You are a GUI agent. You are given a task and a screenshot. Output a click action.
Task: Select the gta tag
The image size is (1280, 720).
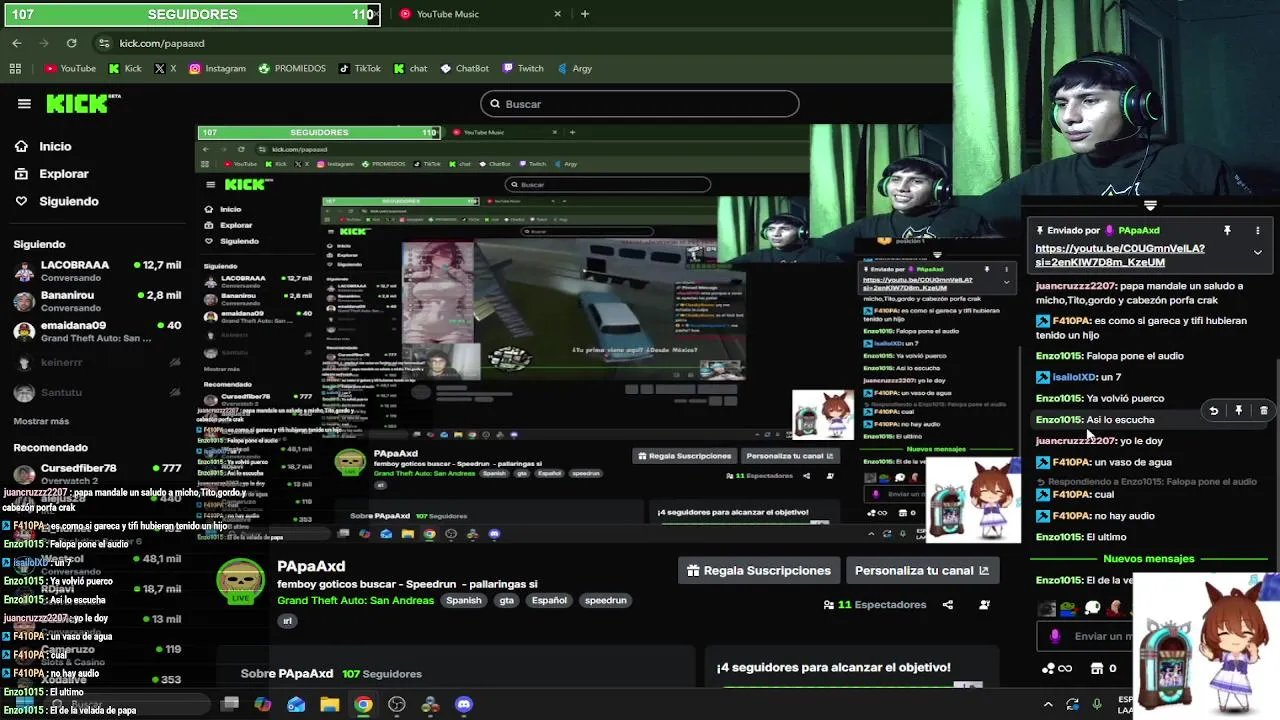(x=507, y=600)
